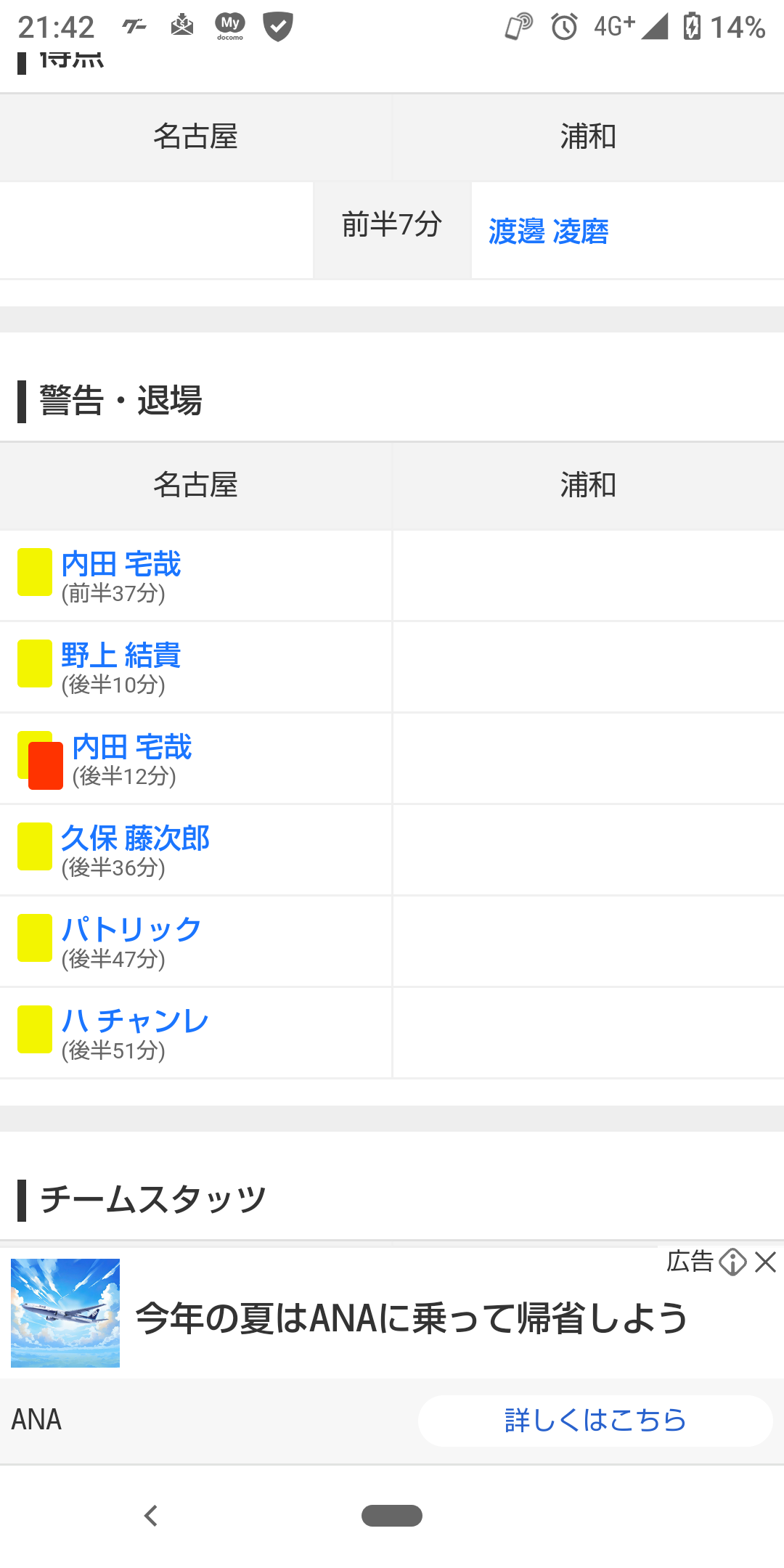Screen dimensions: 784x1568
Task: Tap the Android back arrow
Action: click(x=151, y=1516)
